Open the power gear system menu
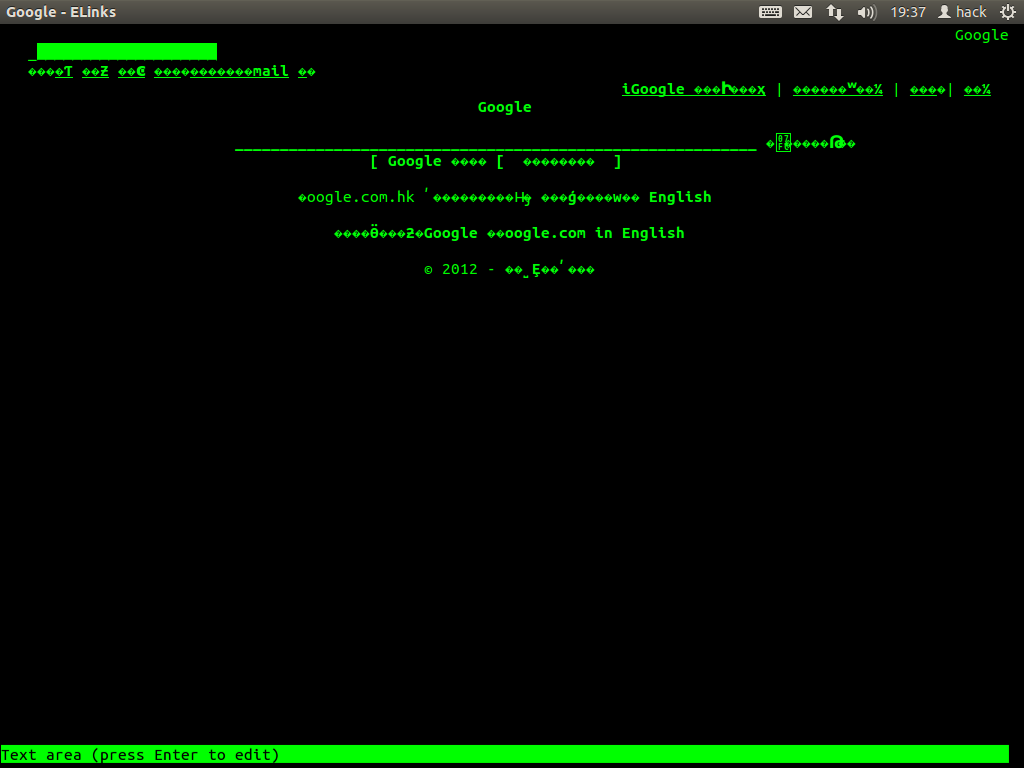This screenshot has width=1024, height=768. pos(1008,12)
